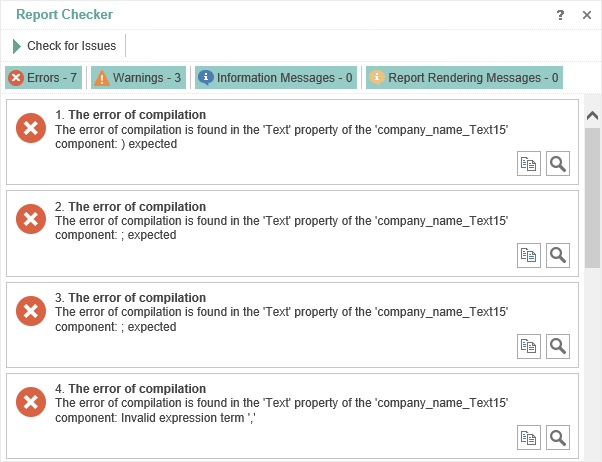Click the magnifier icon for error 2

557,256
